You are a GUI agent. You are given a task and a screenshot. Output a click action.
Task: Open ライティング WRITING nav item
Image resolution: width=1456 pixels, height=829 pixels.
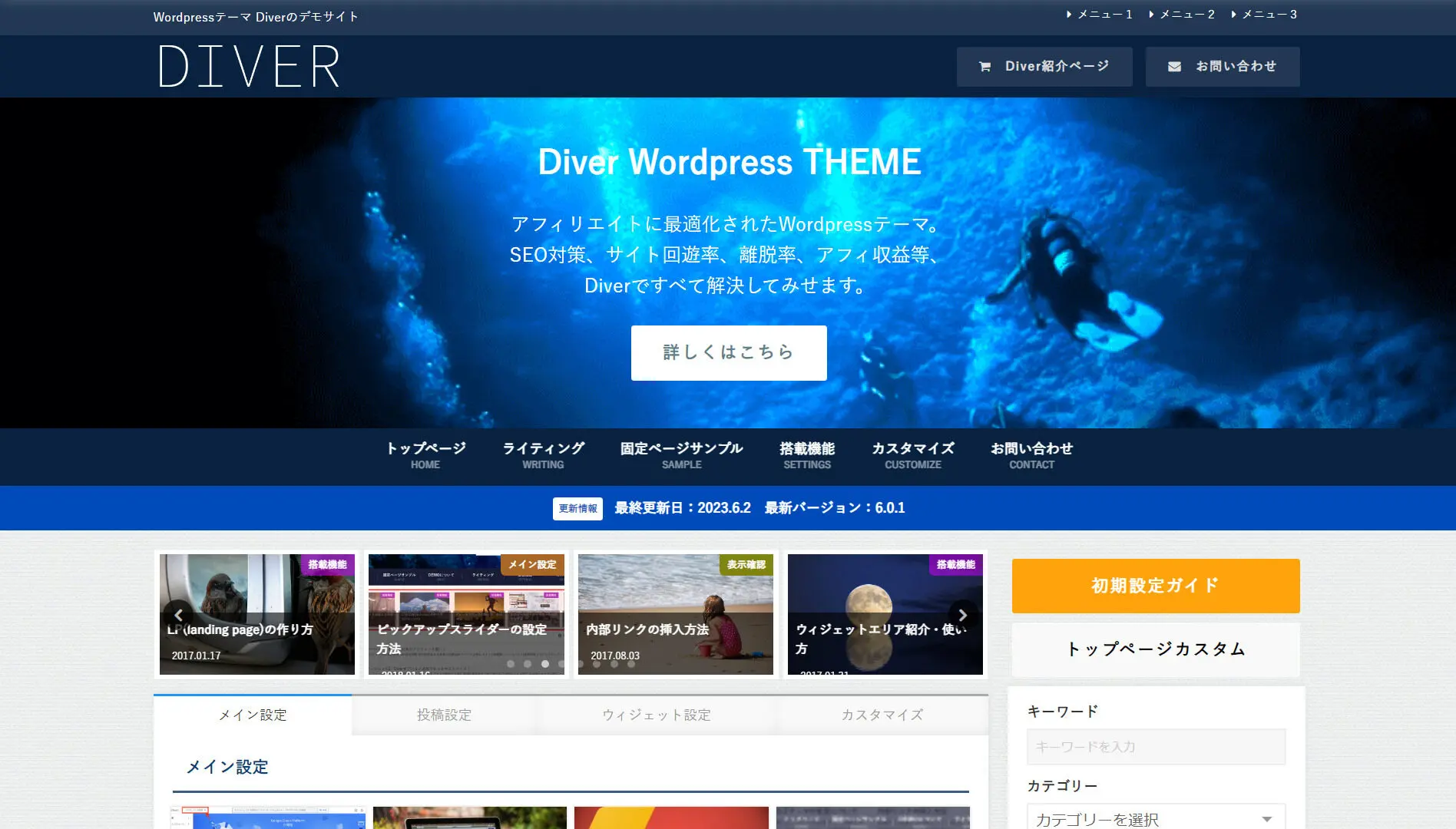click(543, 455)
